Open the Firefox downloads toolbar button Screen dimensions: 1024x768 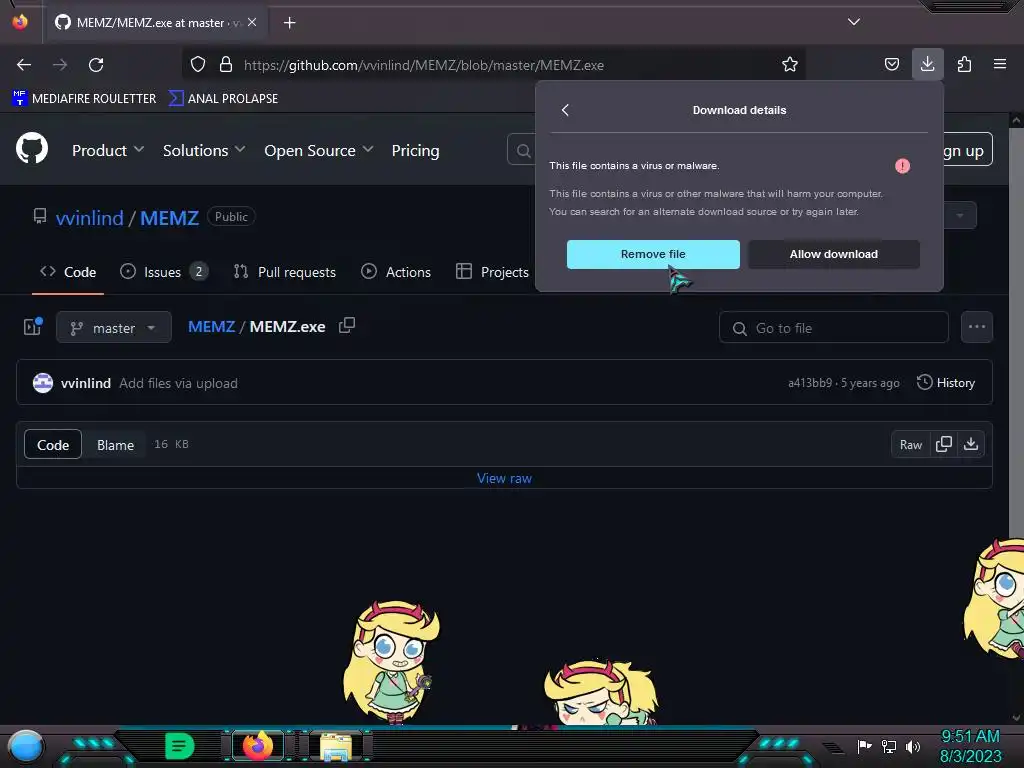pyautogui.click(x=927, y=64)
